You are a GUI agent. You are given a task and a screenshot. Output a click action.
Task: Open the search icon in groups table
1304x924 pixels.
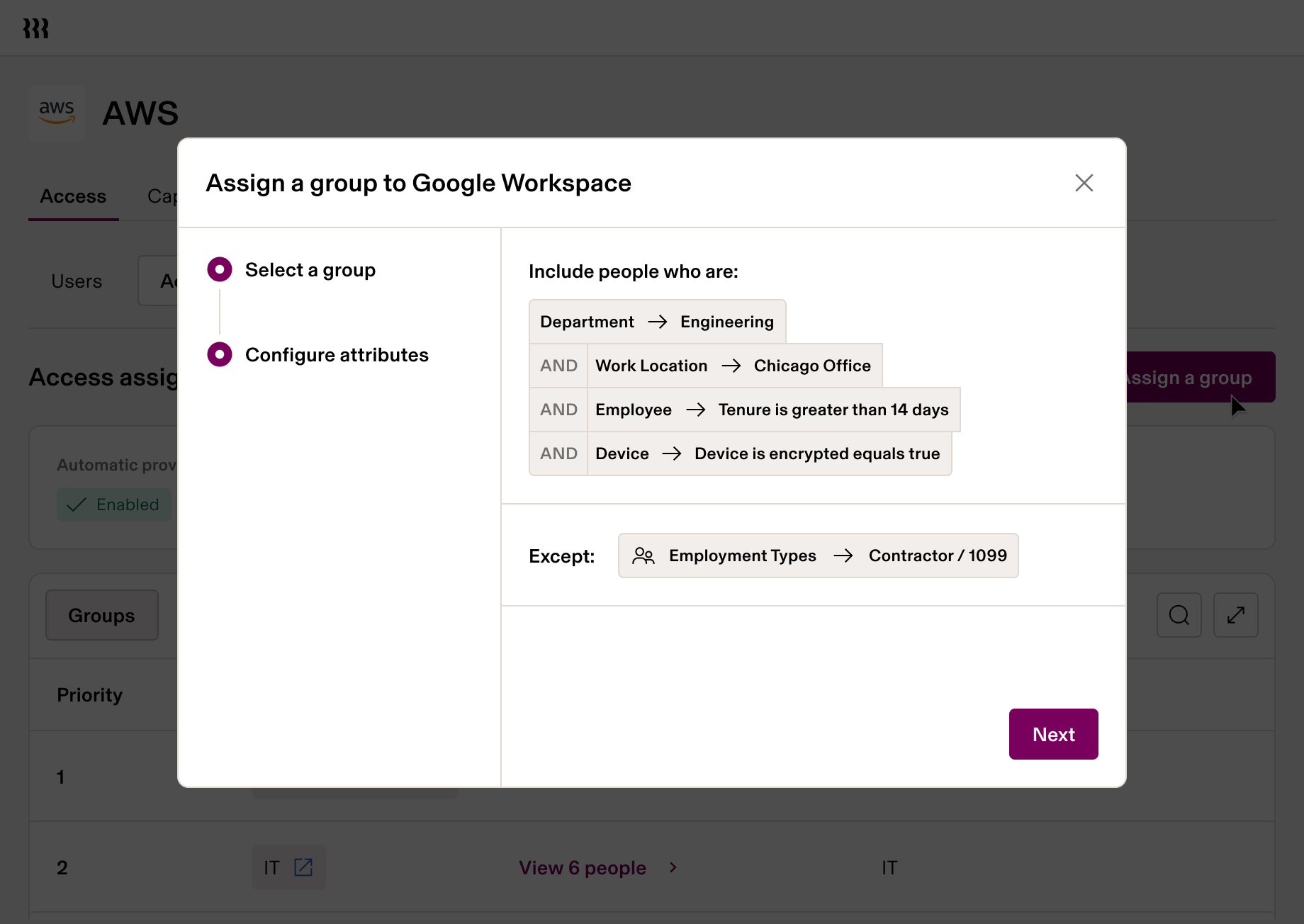1179,615
